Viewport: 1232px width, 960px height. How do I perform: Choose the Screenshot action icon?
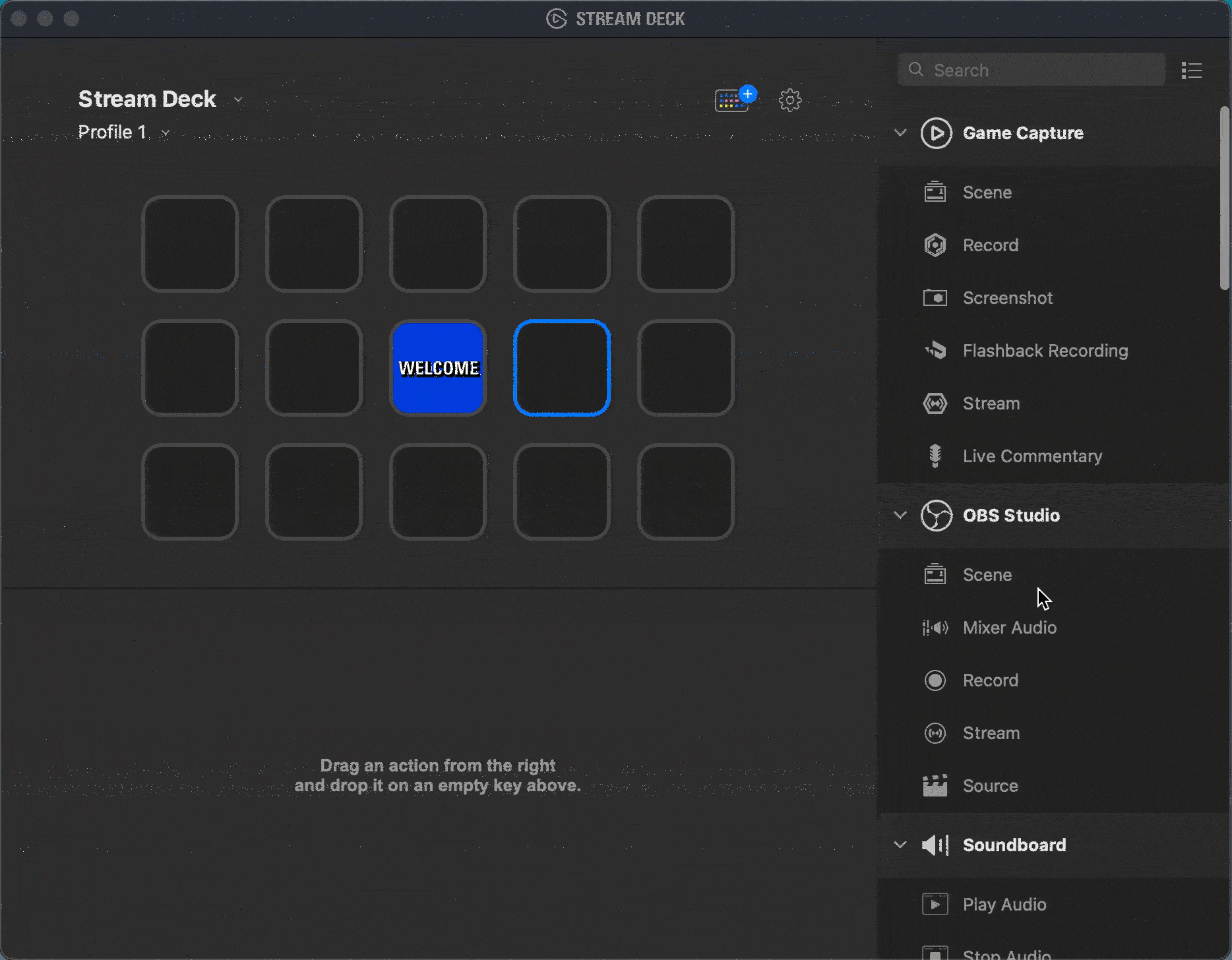click(935, 298)
